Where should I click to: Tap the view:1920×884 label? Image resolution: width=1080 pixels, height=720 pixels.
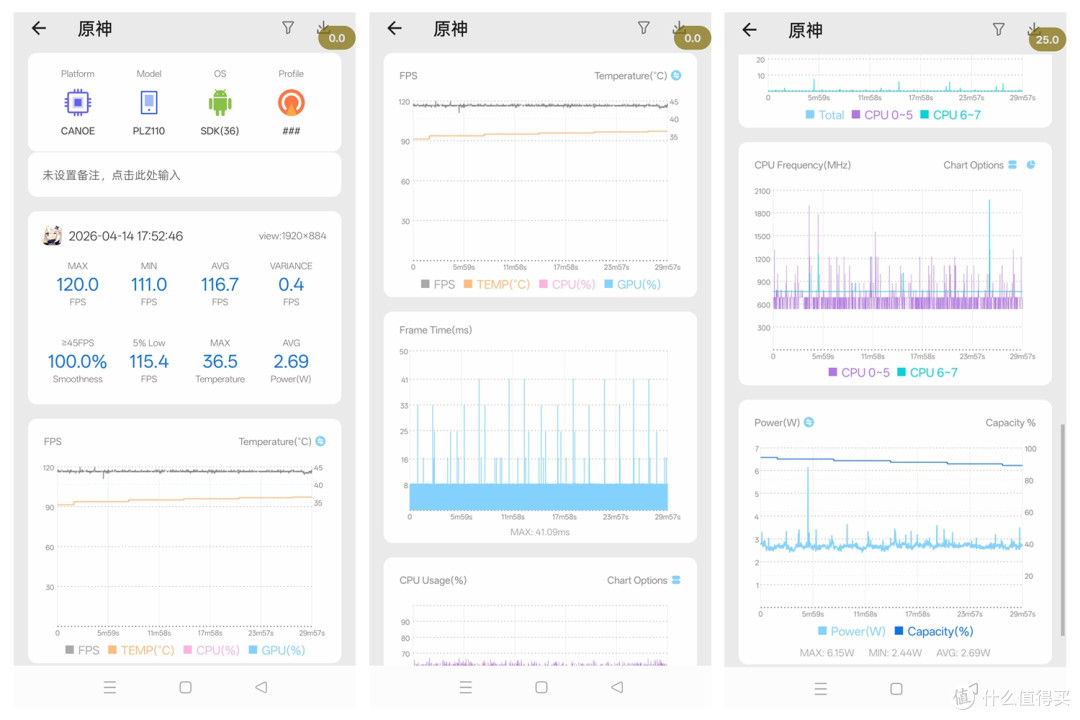click(x=292, y=236)
